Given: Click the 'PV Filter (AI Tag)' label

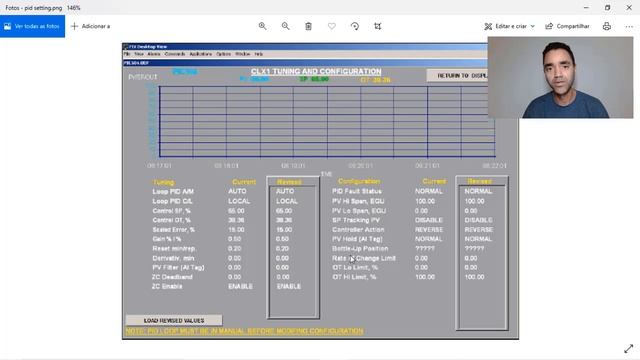Looking at the screenshot, I should pyautogui.click(x=178, y=267).
